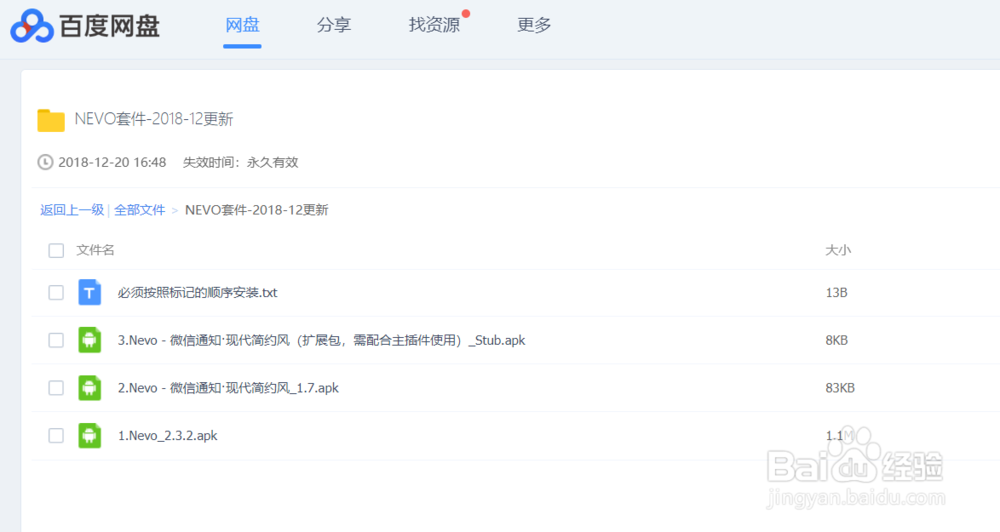Click the 8KB size value

837,341
